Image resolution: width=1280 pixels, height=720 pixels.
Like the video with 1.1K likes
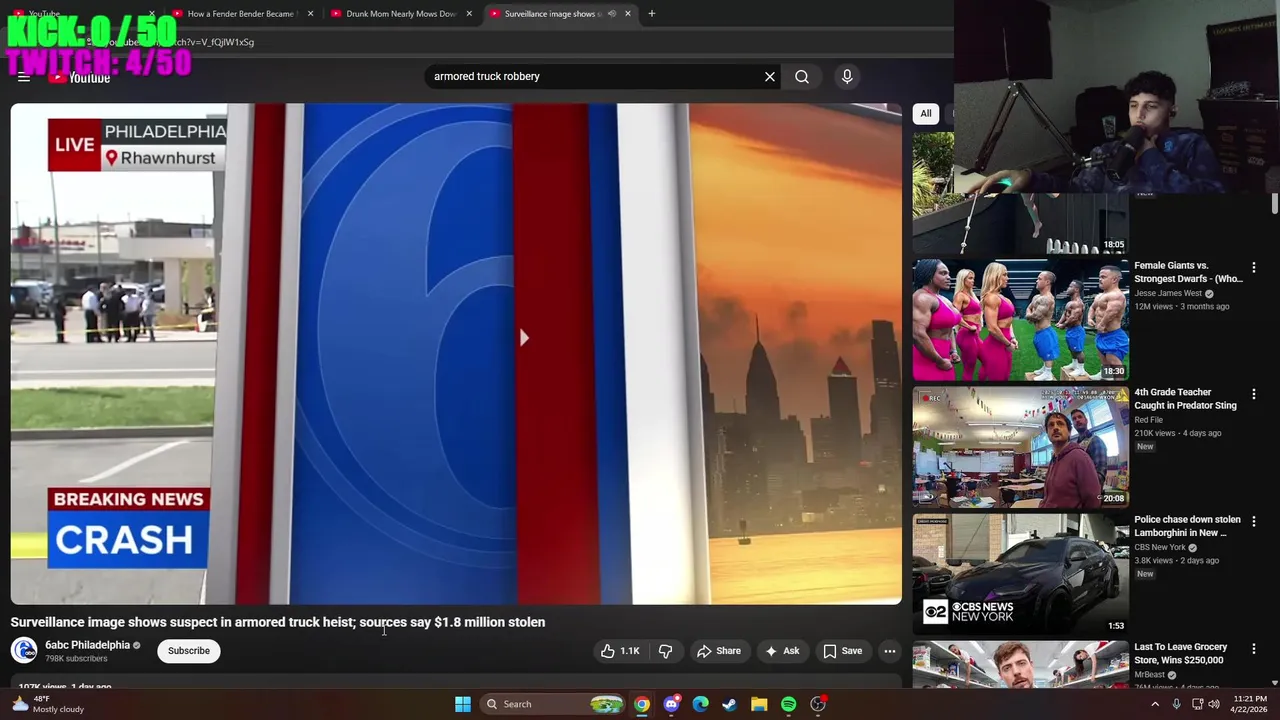(620, 651)
